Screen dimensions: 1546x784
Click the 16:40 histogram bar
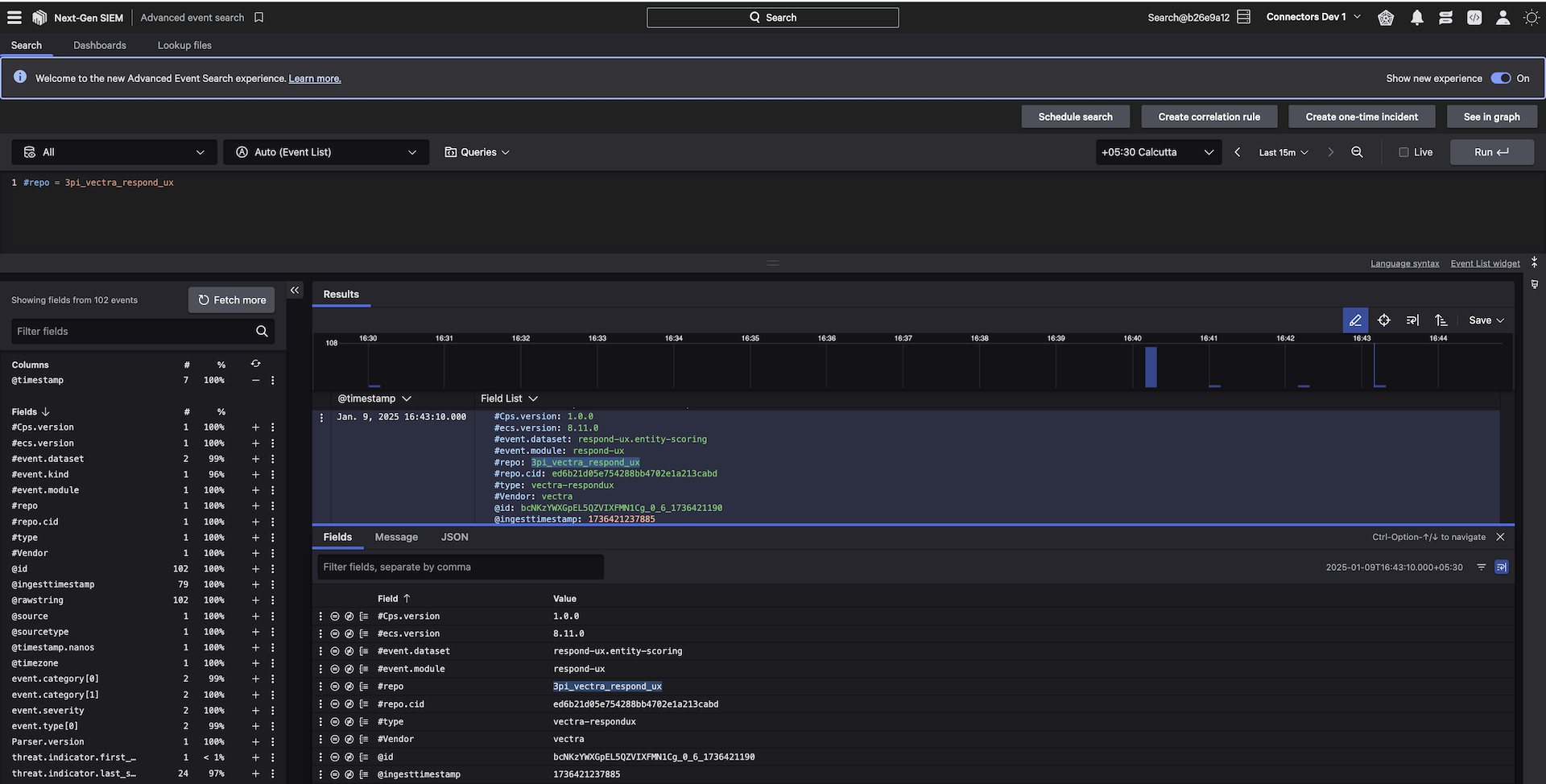coord(1151,367)
